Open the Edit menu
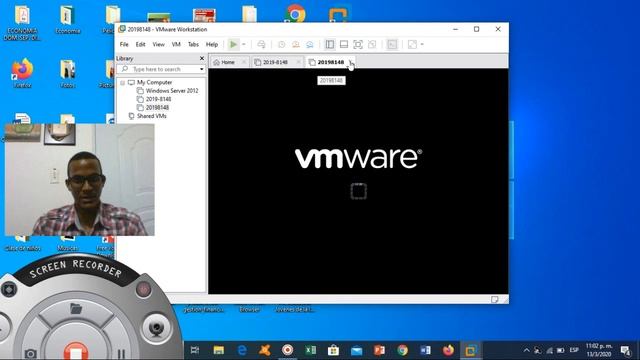 point(140,44)
